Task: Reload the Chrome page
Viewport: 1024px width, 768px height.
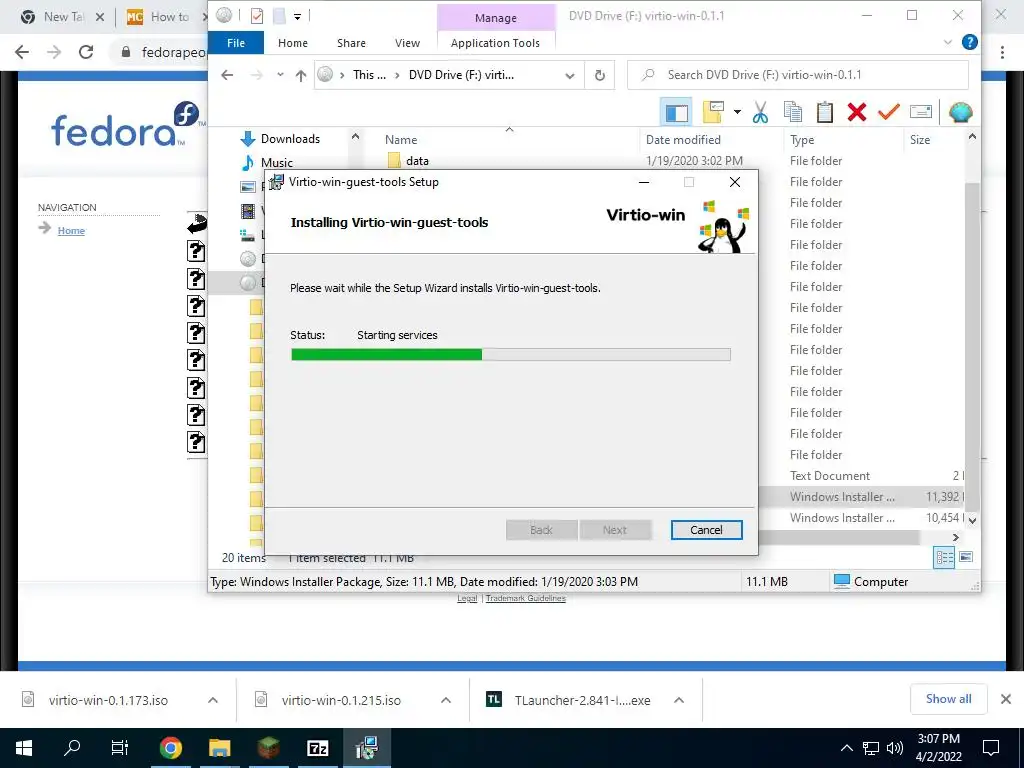Action: pyautogui.click(x=86, y=52)
